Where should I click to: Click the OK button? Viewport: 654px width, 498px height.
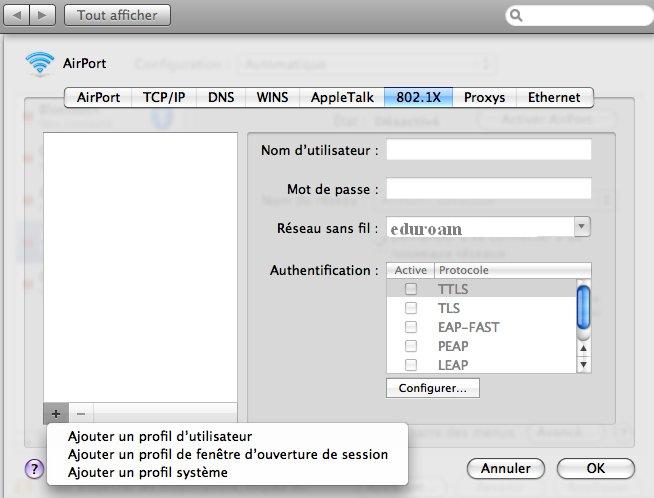596,468
